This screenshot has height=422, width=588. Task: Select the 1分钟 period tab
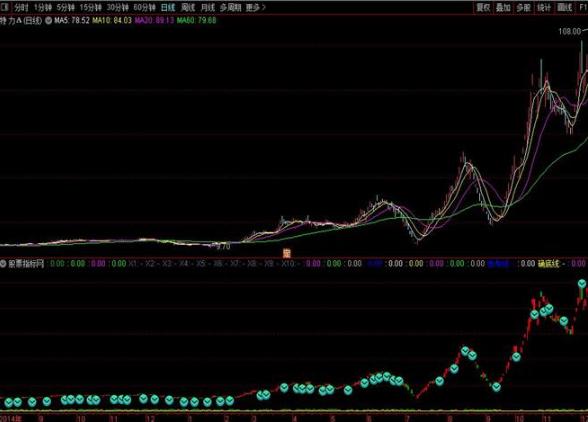pos(43,7)
